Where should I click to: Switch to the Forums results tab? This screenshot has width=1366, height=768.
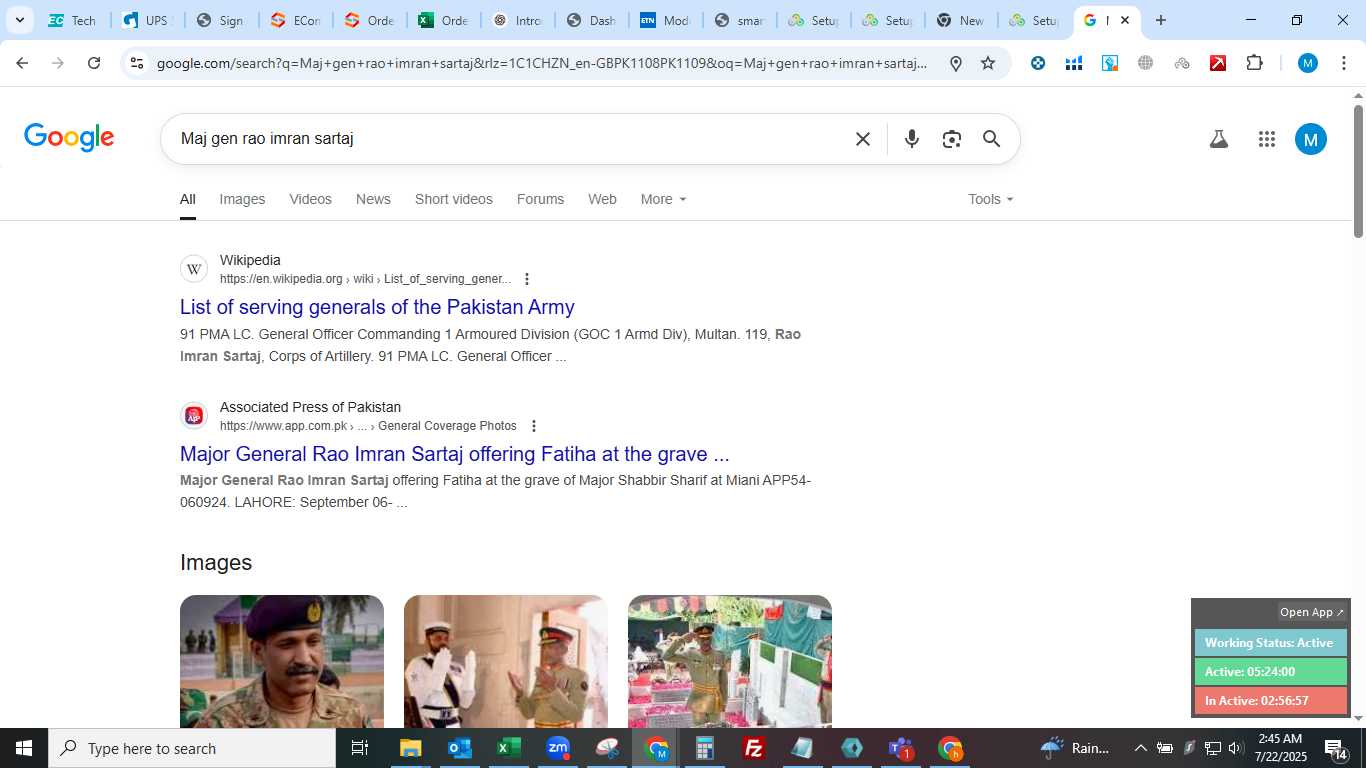coord(540,199)
